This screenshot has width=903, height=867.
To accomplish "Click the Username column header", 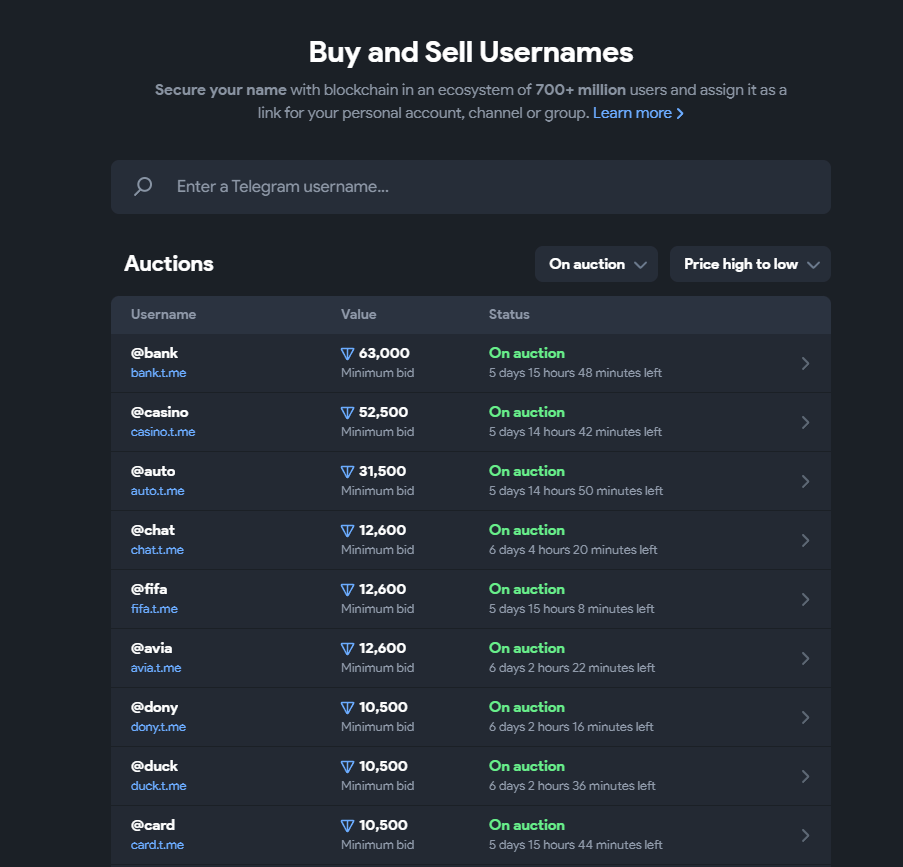I will [163, 314].
